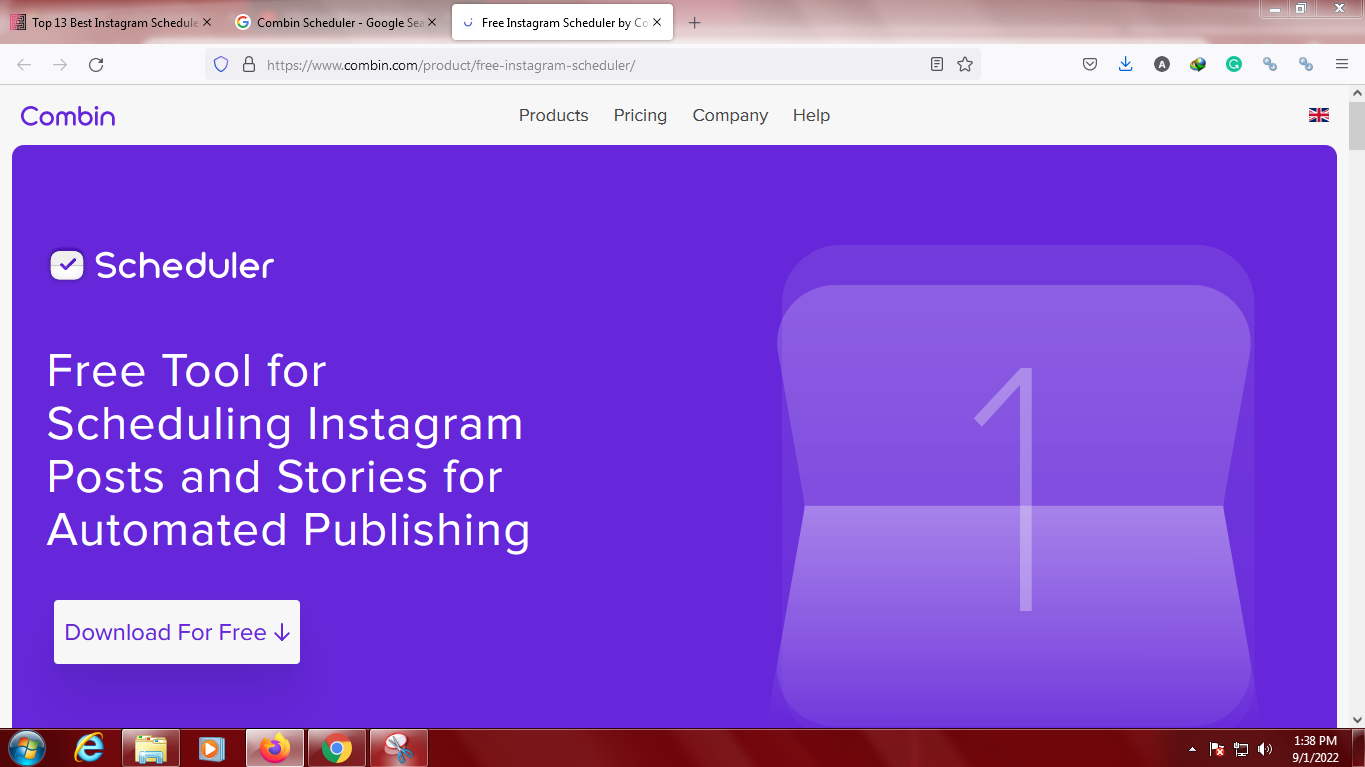Go back using the browser back arrow
Viewport: 1365px width, 767px height.
tap(24, 64)
